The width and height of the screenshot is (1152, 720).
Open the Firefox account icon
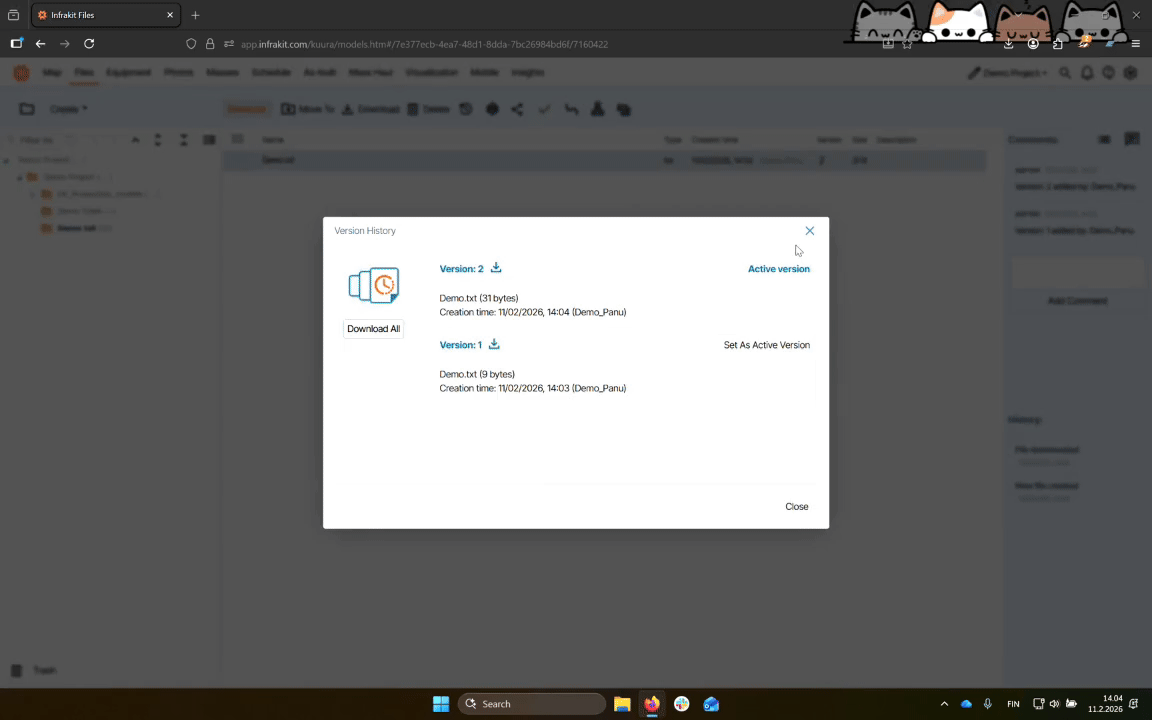coord(1033,44)
